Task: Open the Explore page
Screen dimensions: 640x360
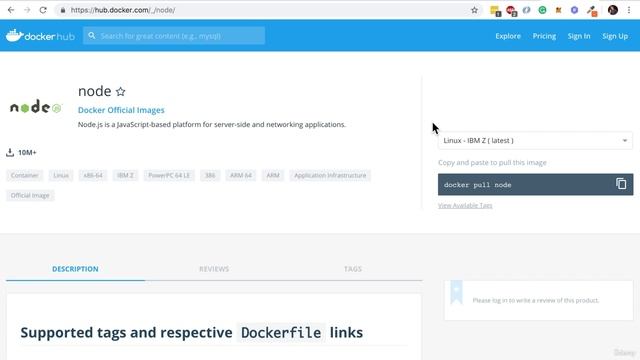Action: click(x=508, y=36)
